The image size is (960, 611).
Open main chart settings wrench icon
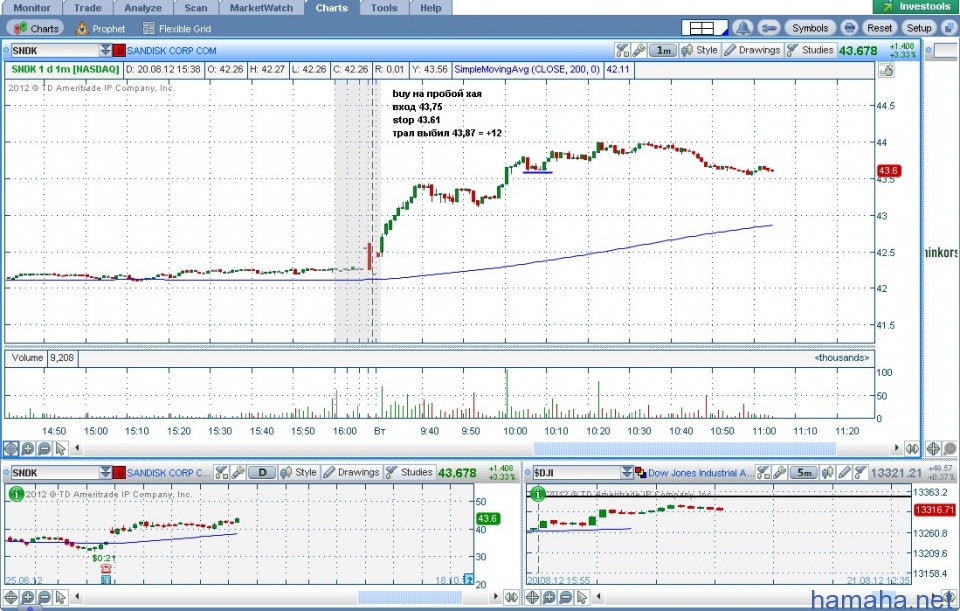click(x=638, y=50)
